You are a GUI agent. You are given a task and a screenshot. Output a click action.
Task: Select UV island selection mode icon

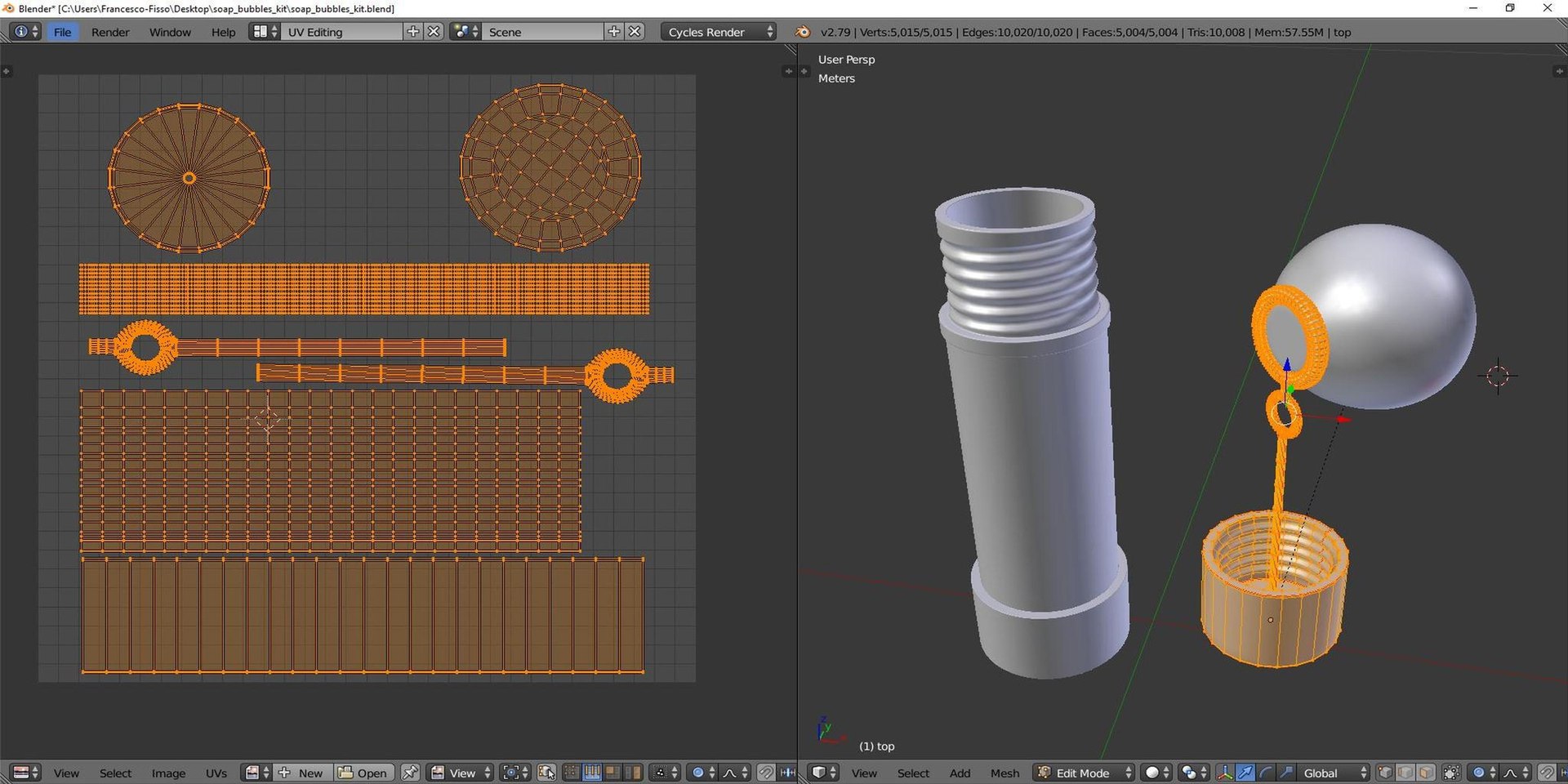(633, 773)
